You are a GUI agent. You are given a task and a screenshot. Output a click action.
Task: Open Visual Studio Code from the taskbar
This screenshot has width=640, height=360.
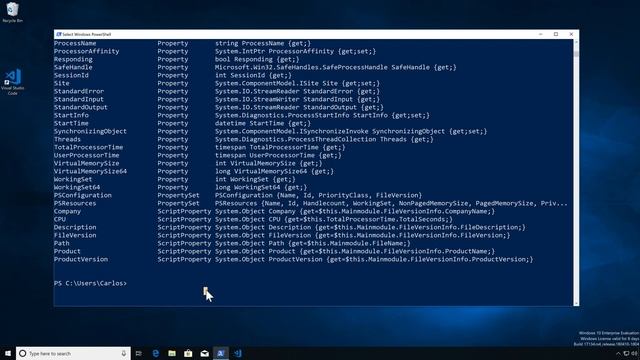point(238,353)
